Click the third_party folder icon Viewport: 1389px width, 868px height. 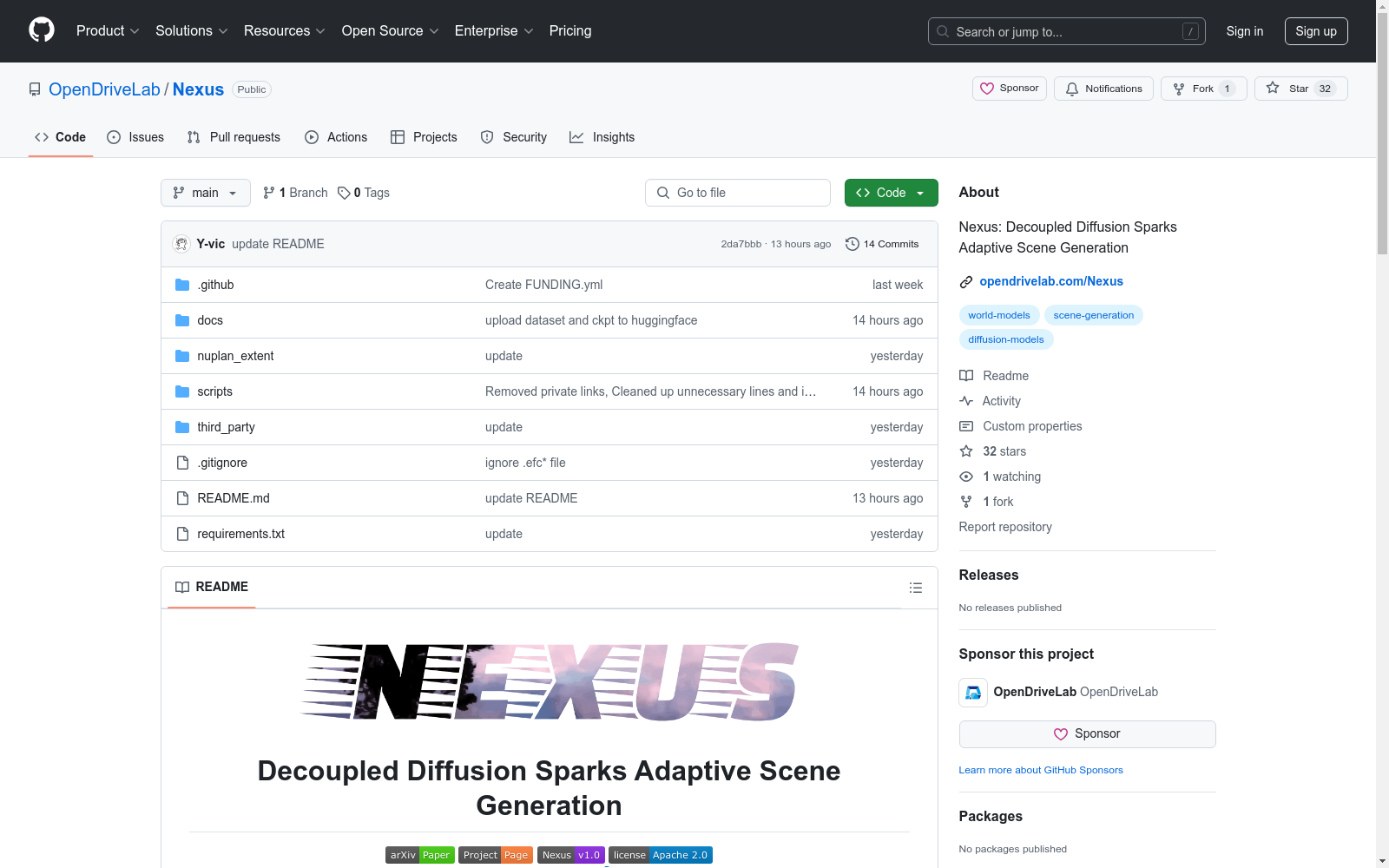click(x=182, y=427)
